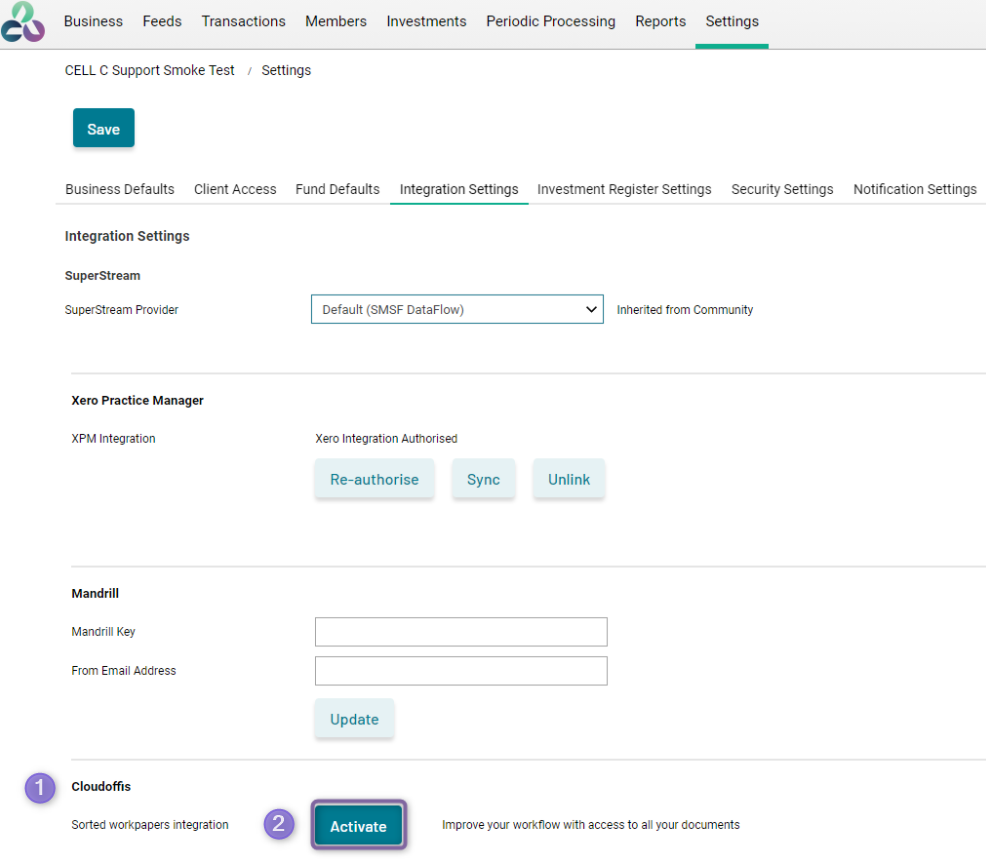Screen dimensions: 986x859
Task: Click the 'Xero Integration Authorised' status text
Action: pos(386,439)
